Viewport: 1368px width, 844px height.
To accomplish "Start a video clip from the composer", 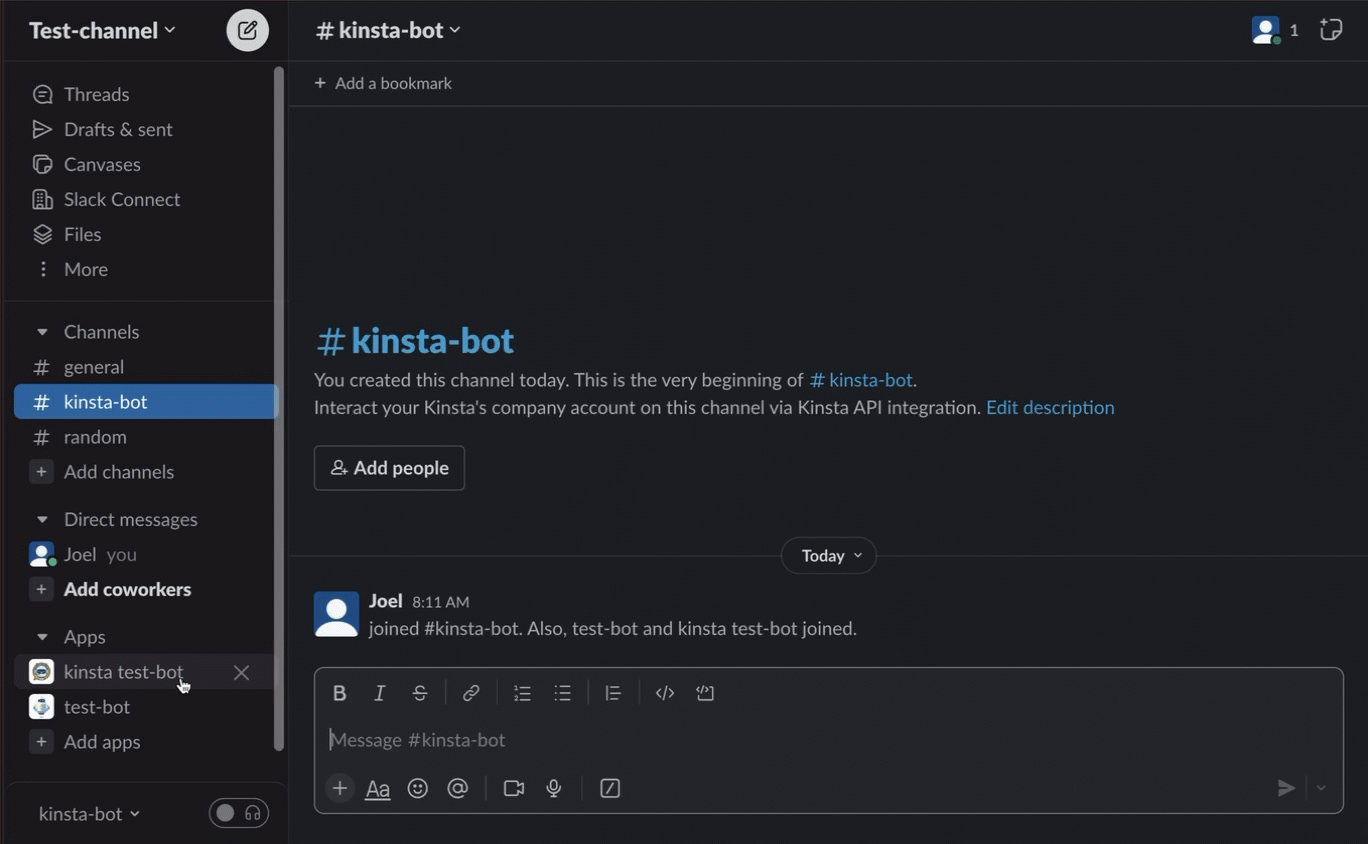I will point(513,787).
